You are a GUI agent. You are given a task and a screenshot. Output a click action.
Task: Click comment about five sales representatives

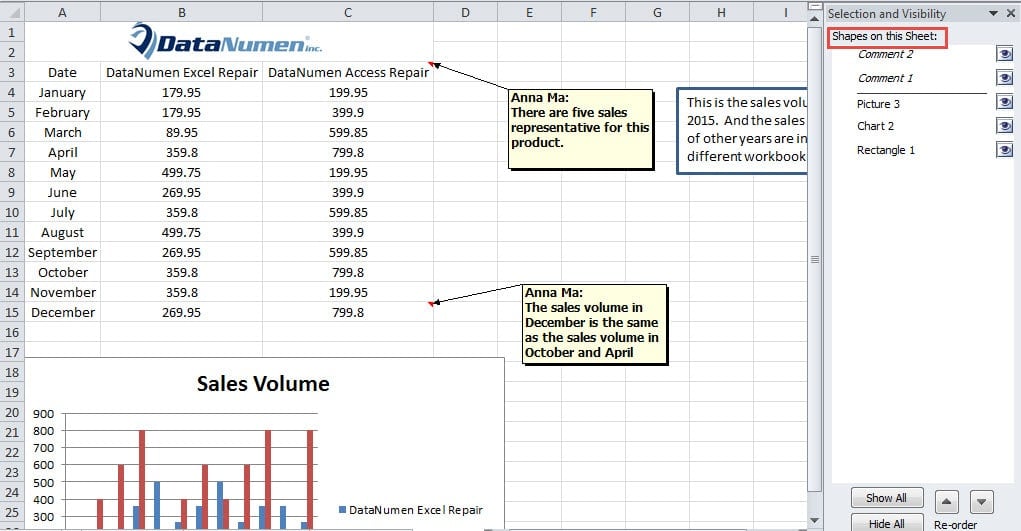581,129
